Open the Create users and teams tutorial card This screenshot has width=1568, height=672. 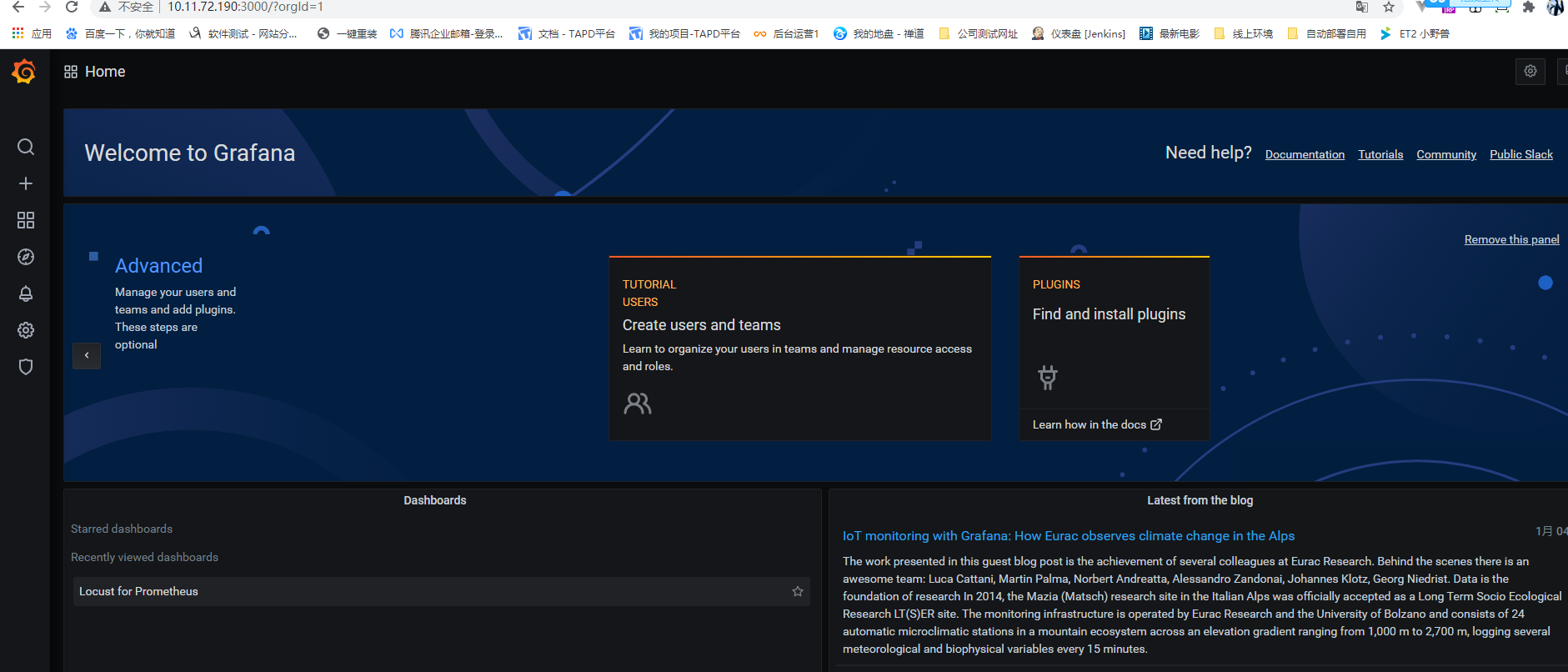pos(800,349)
